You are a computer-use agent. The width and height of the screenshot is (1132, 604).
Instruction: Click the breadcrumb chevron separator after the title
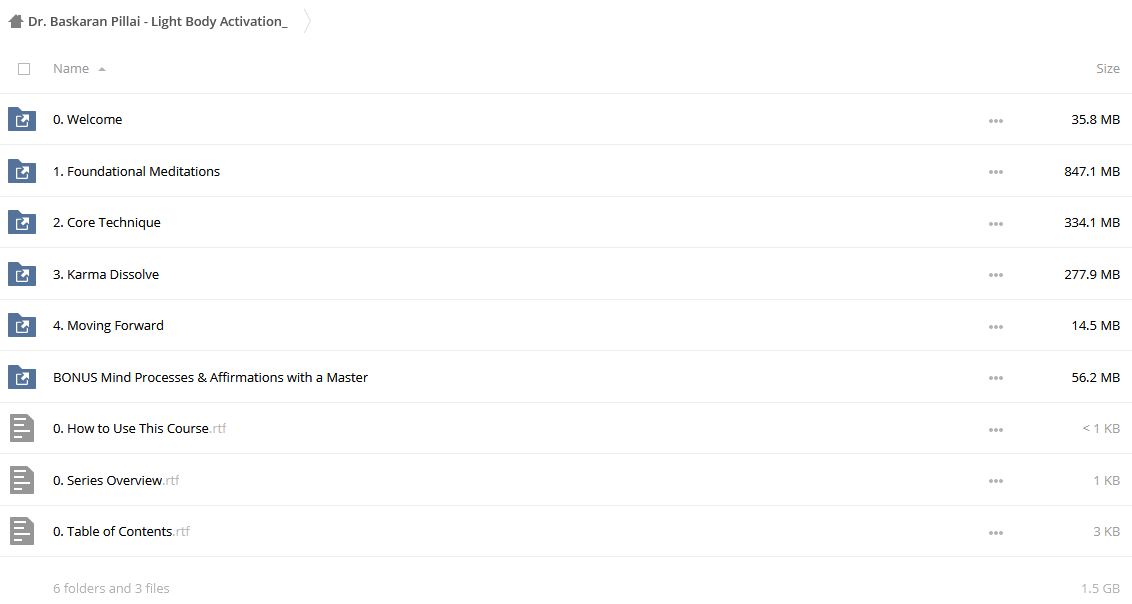pyautogui.click(x=308, y=22)
